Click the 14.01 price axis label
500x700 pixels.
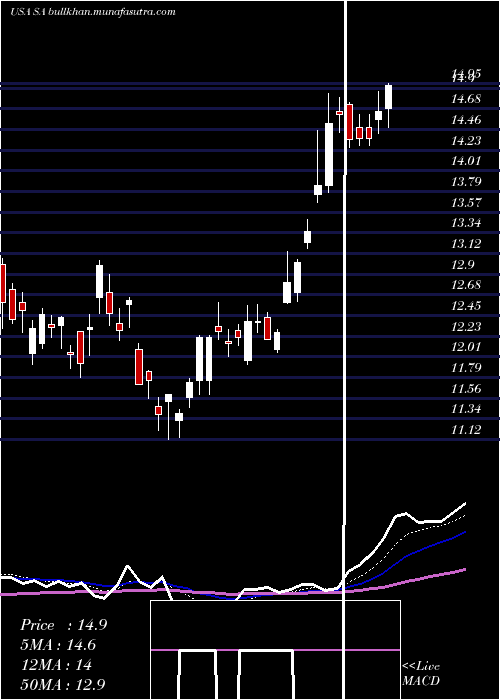click(x=466, y=161)
